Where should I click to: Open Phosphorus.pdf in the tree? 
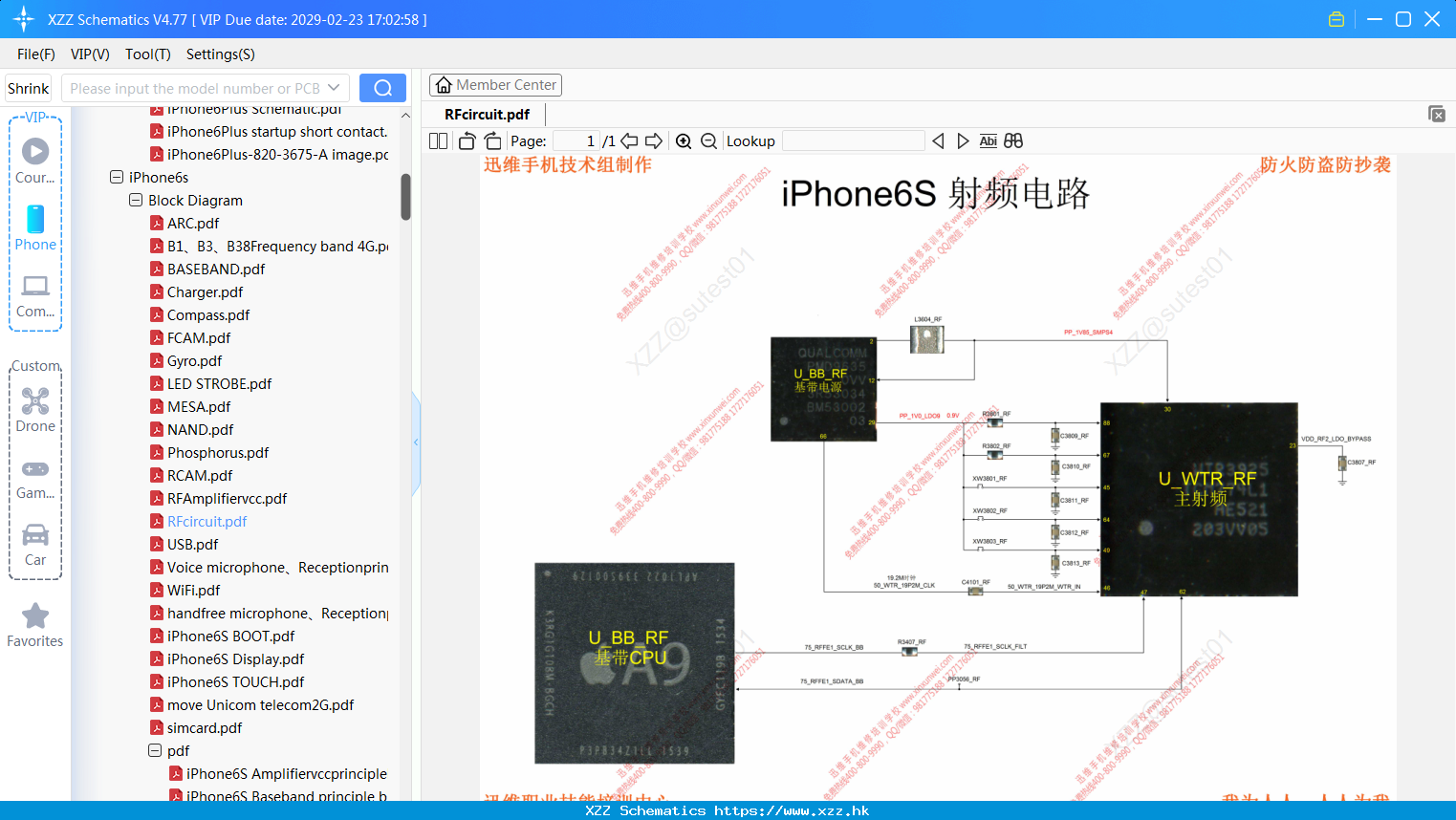(218, 452)
